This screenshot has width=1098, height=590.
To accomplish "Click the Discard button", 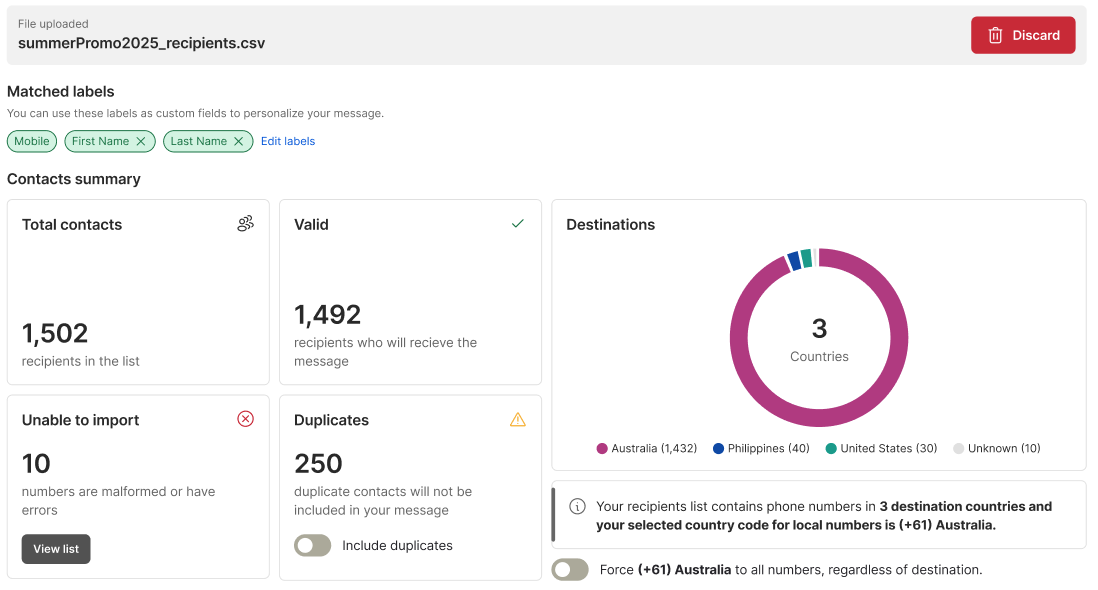I will tap(1022, 35).
